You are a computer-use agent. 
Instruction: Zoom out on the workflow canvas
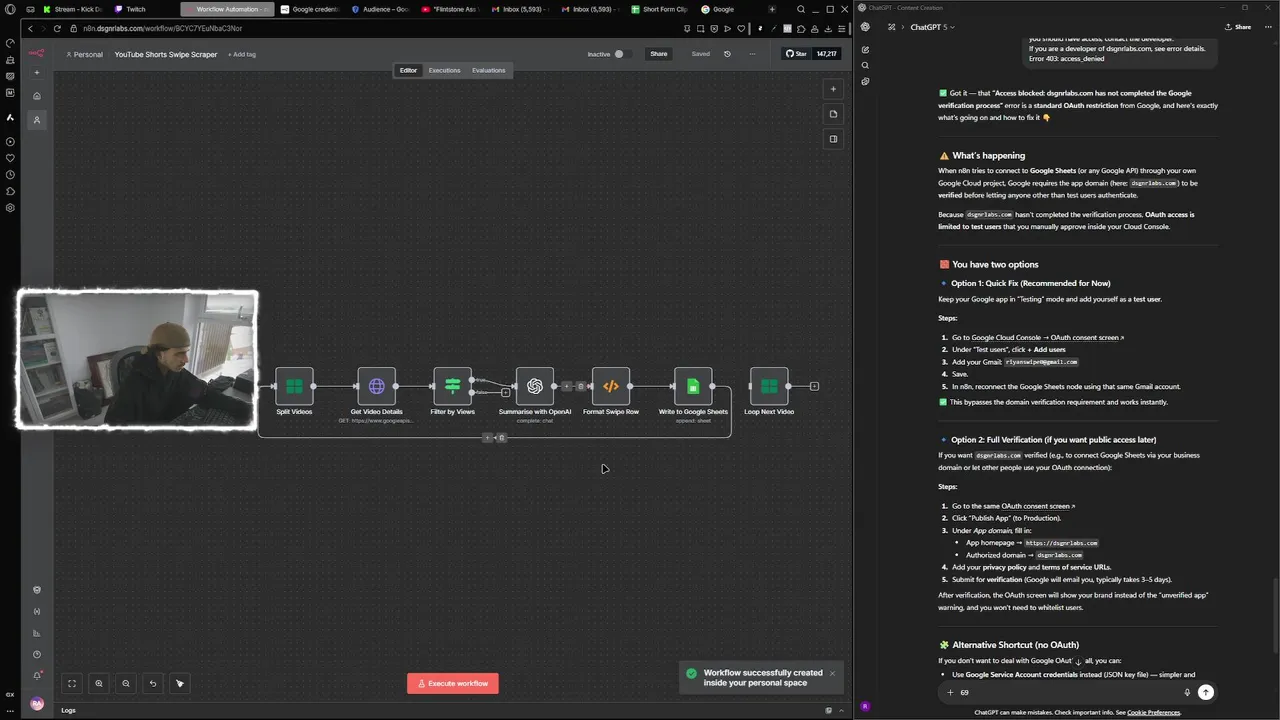(126, 684)
